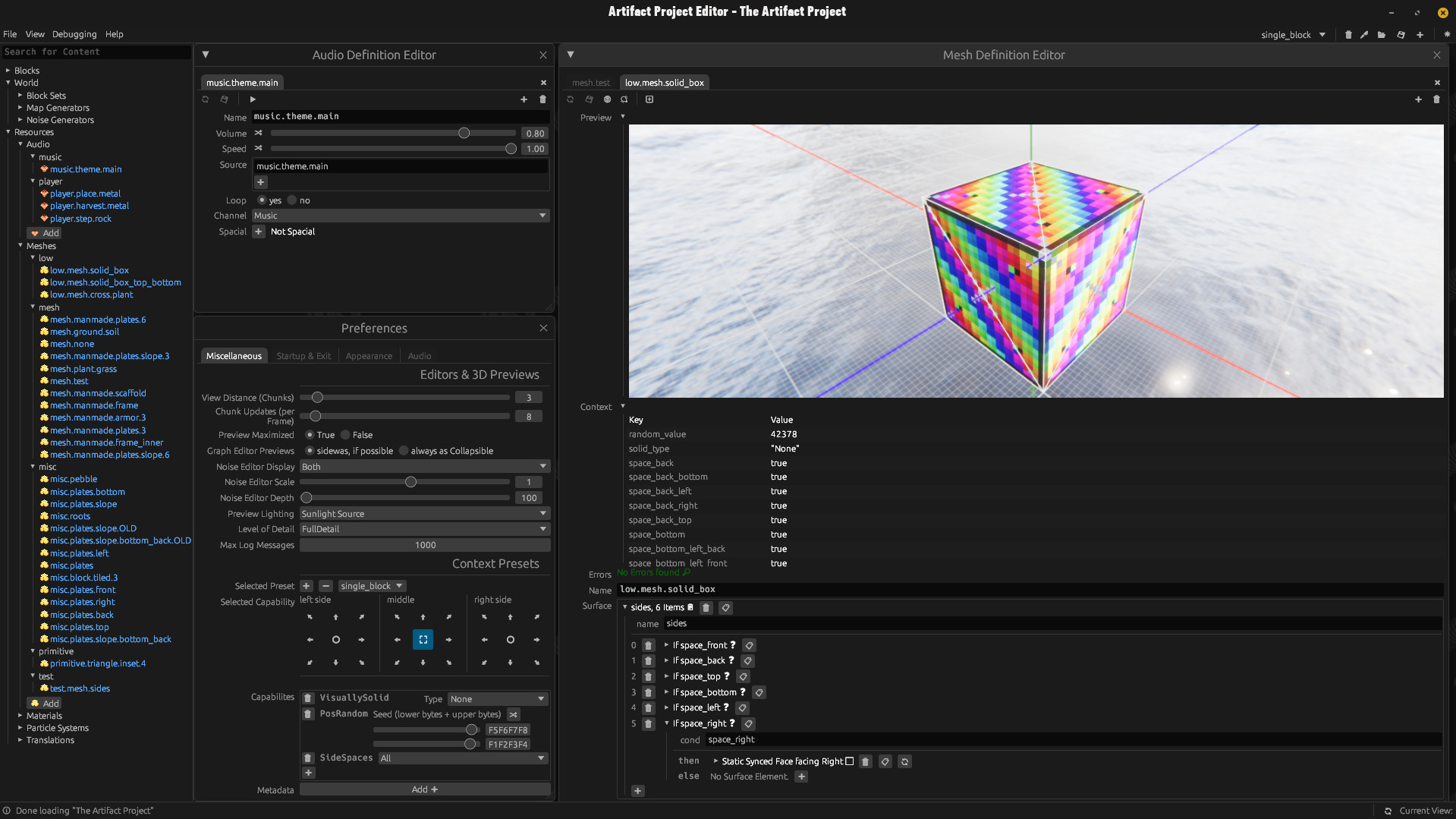Click the folder icon in top-right toolbar
The image size is (1456, 819).
point(1382,35)
